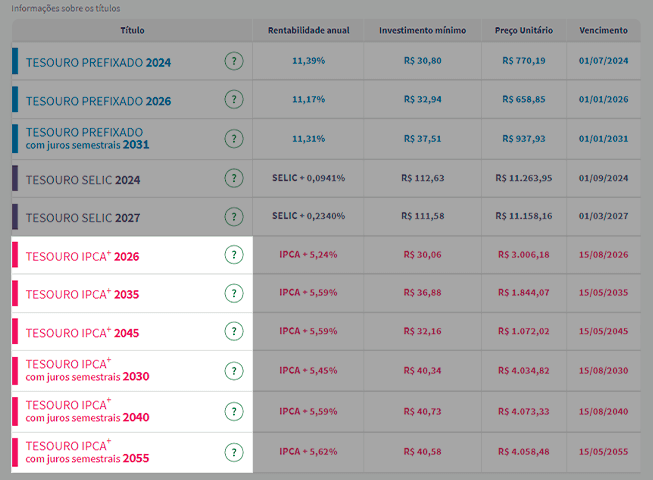653x480 pixels.
Task: Click the R$ 4.034,82 unit price
Action: (524, 371)
